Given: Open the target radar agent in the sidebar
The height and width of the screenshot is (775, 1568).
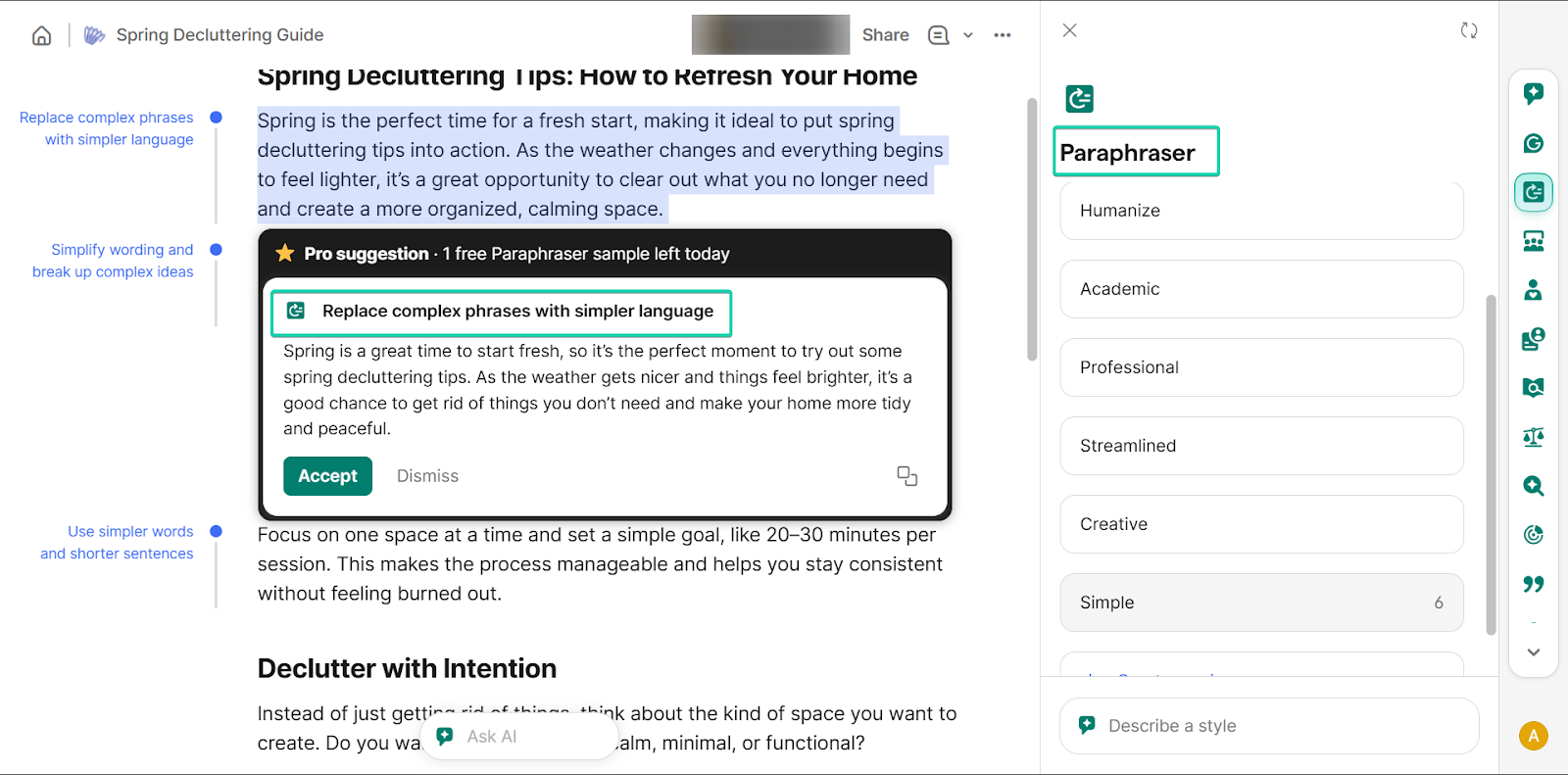Looking at the screenshot, I should [x=1534, y=535].
